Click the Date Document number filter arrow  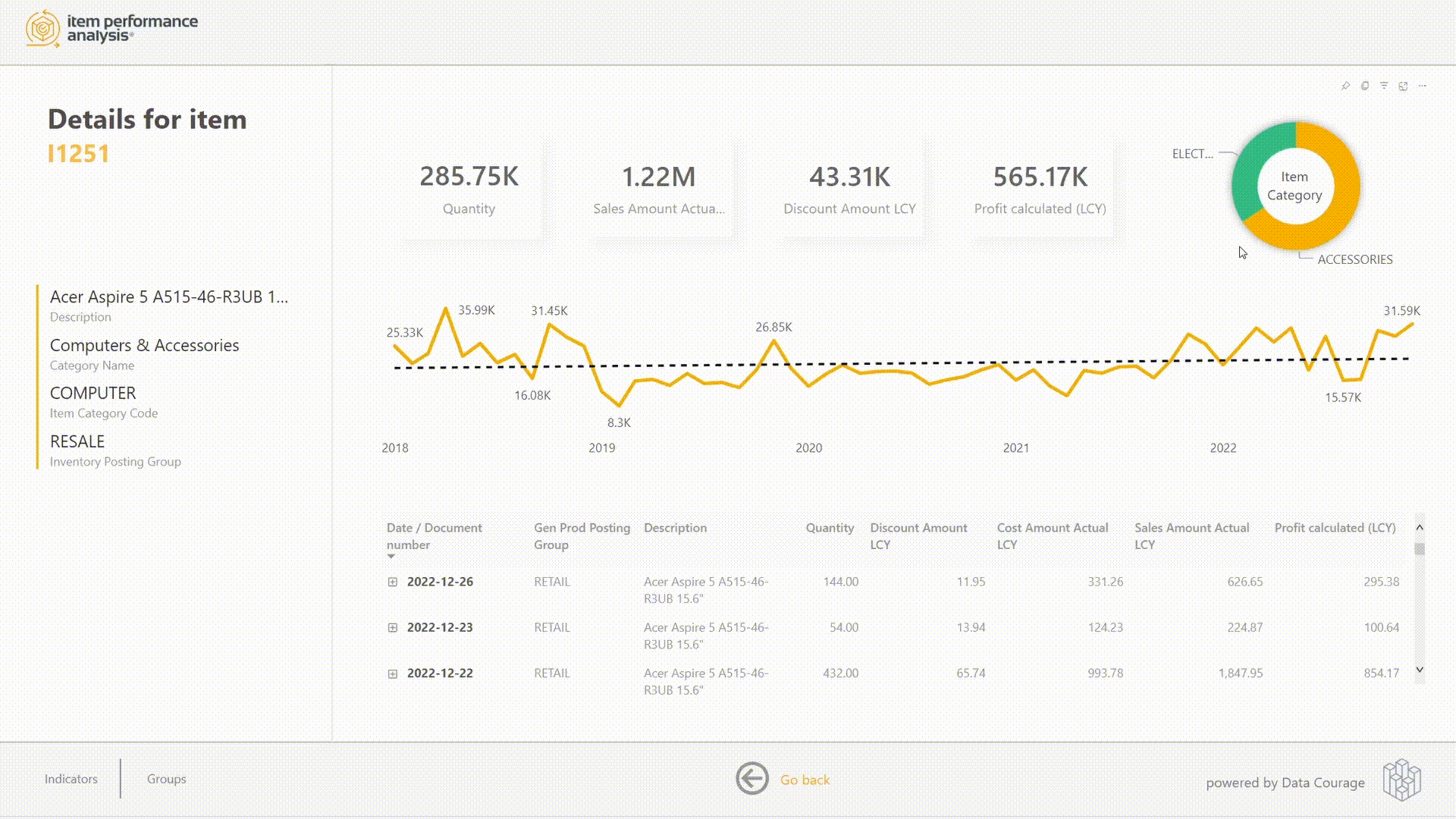click(x=391, y=557)
